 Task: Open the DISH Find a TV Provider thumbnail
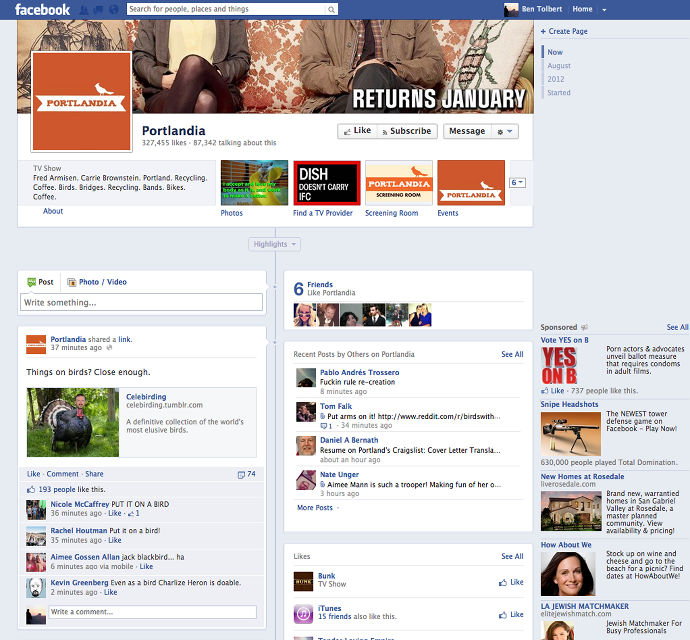click(x=327, y=183)
